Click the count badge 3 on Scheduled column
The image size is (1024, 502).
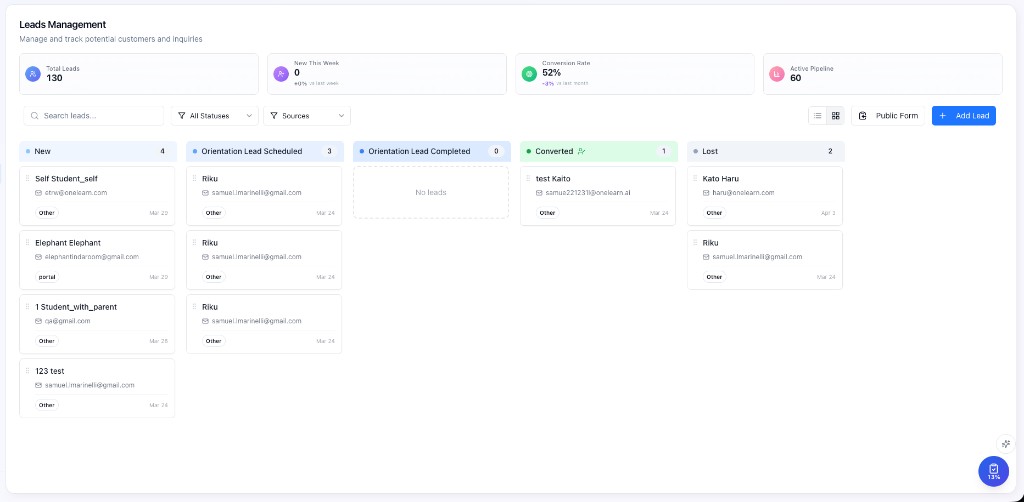pyautogui.click(x=329, y=151)
